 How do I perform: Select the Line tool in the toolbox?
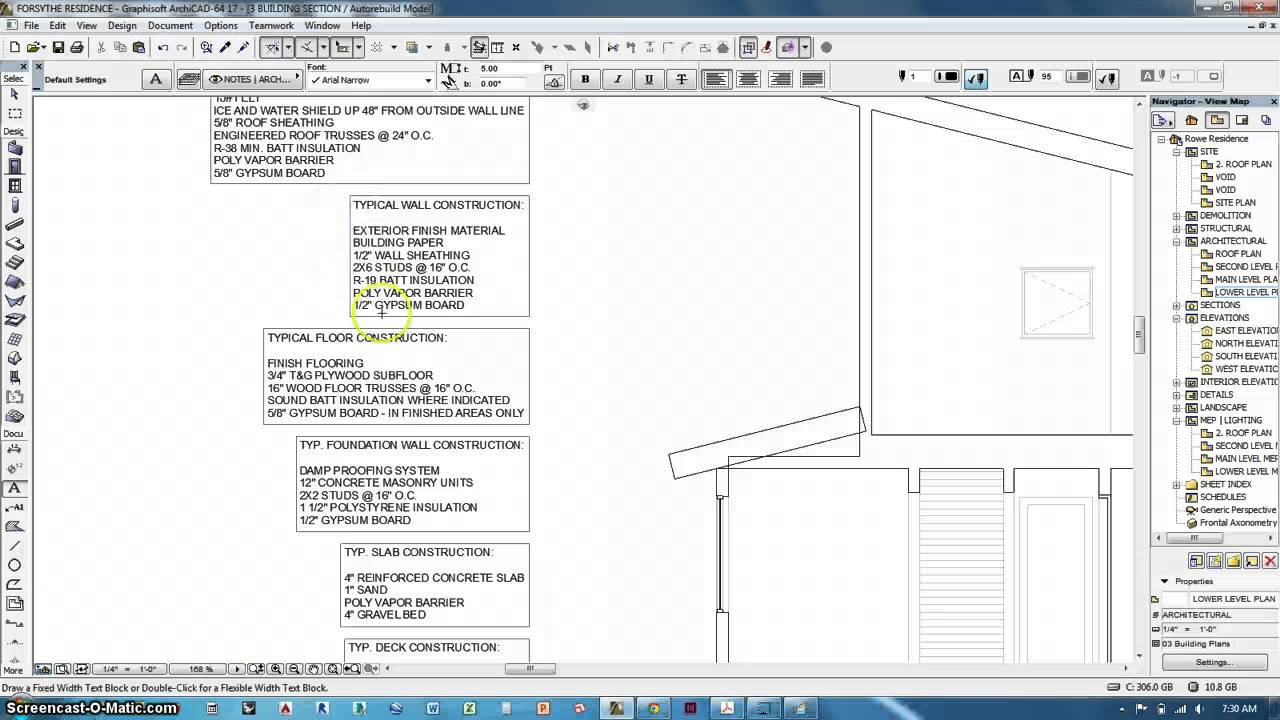15,546
